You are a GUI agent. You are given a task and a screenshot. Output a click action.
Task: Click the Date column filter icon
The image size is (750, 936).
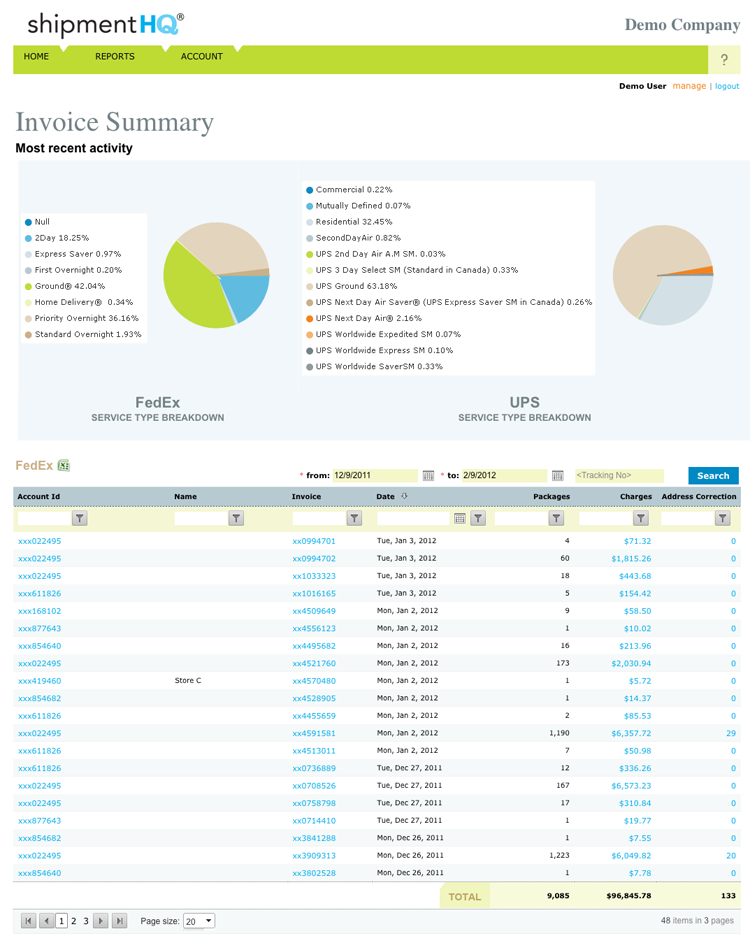click(478, 518)
